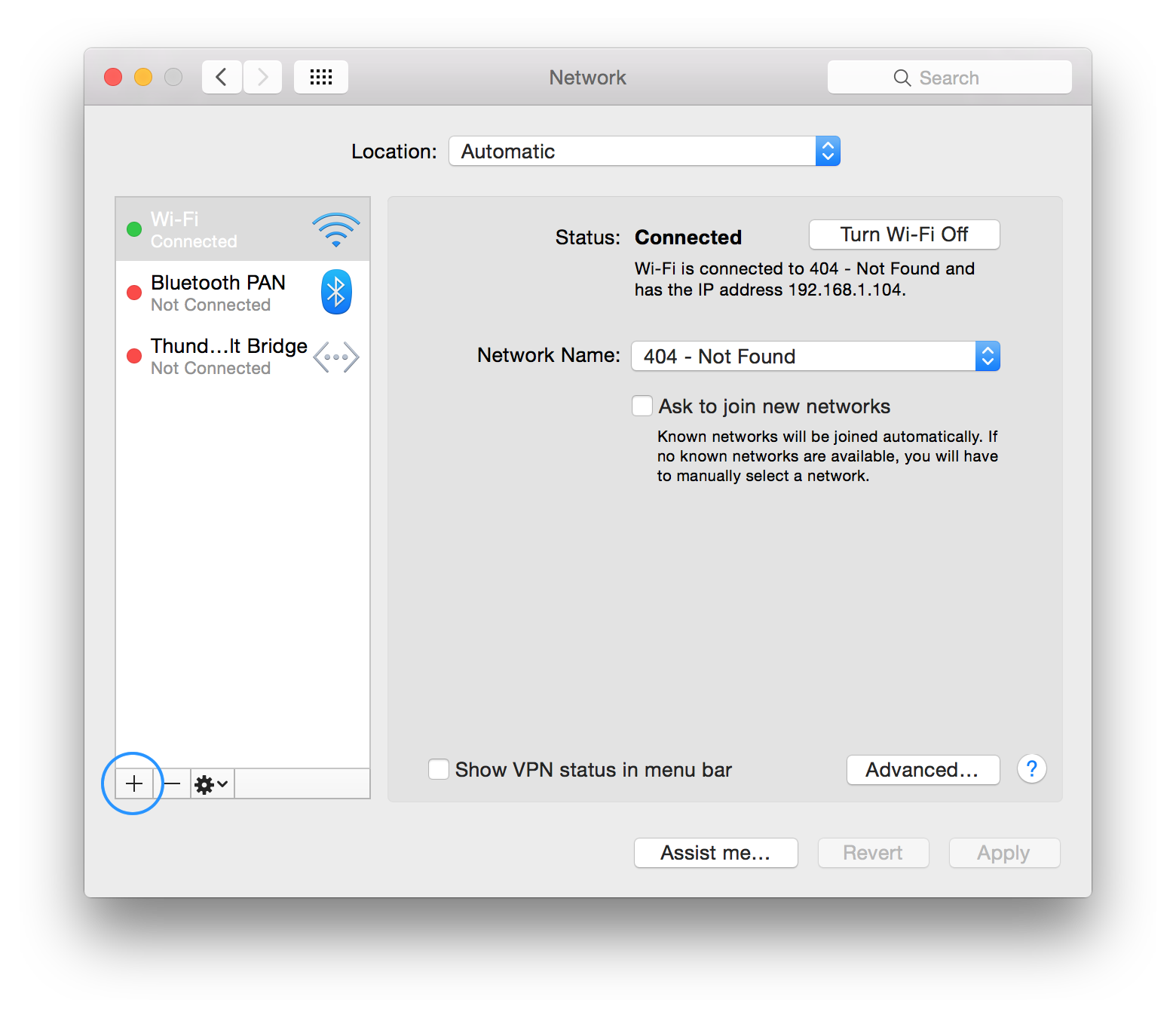Click the Revert button
1176x1018 pixels.
[x=874, y=853]
